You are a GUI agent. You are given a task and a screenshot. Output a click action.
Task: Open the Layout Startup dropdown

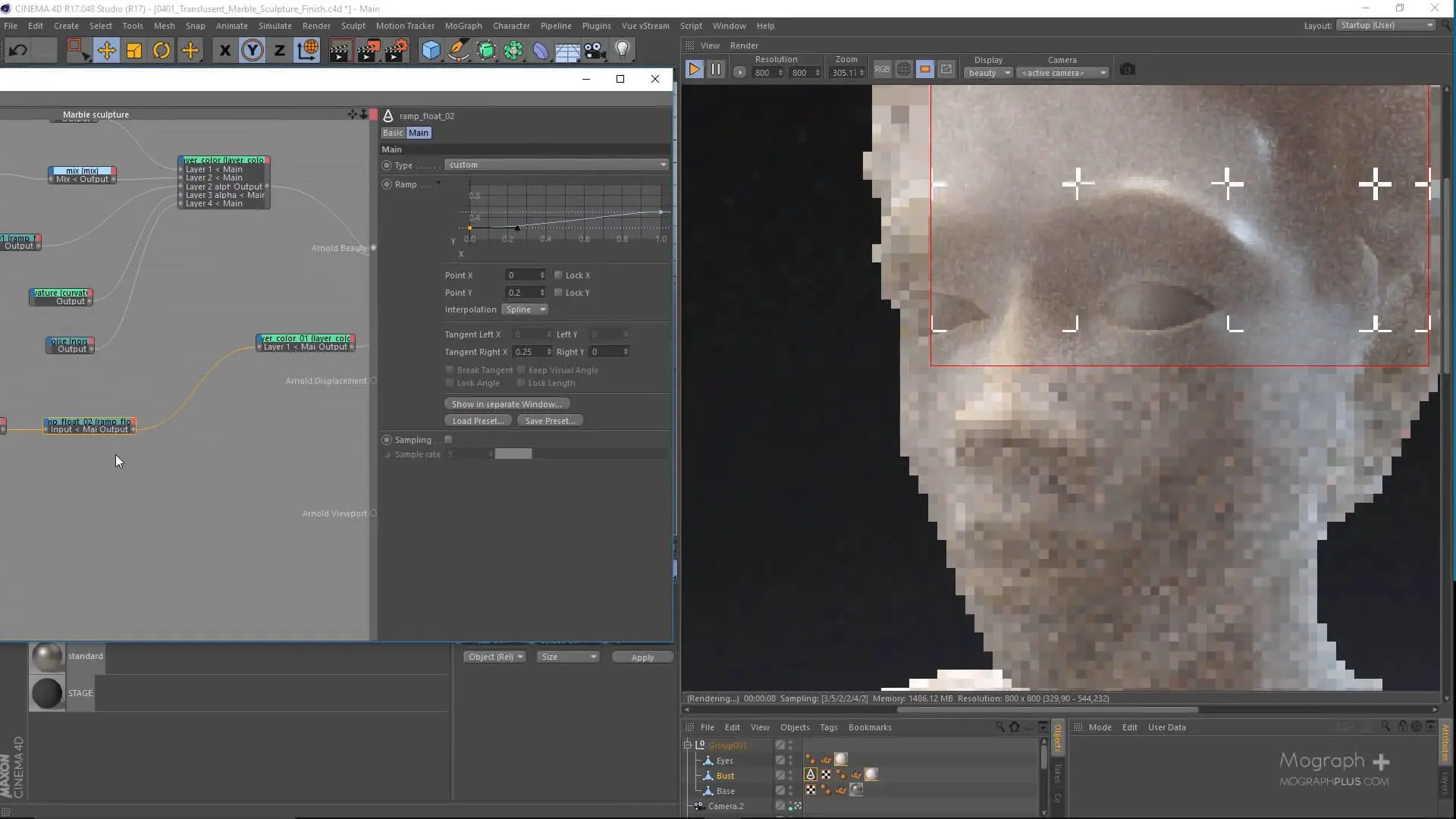tap(1386, 25)
